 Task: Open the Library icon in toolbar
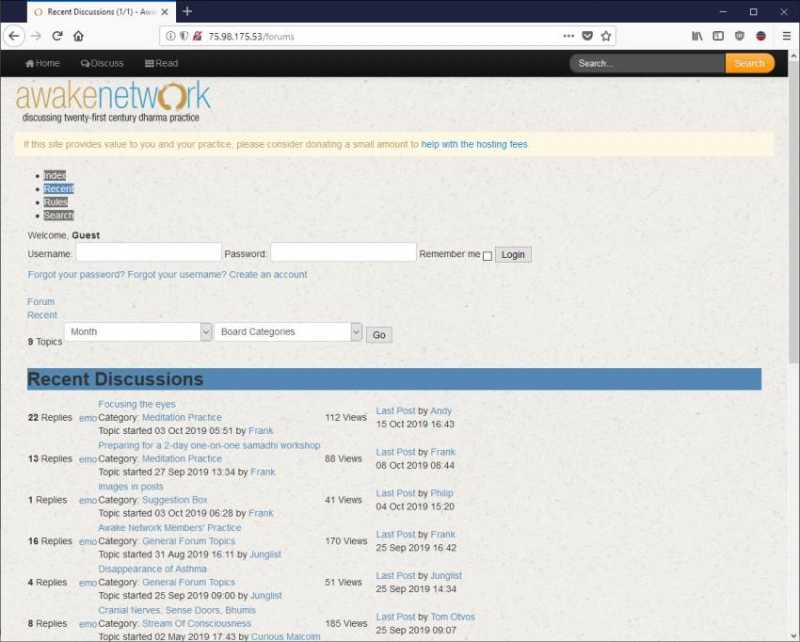[697, 36]
